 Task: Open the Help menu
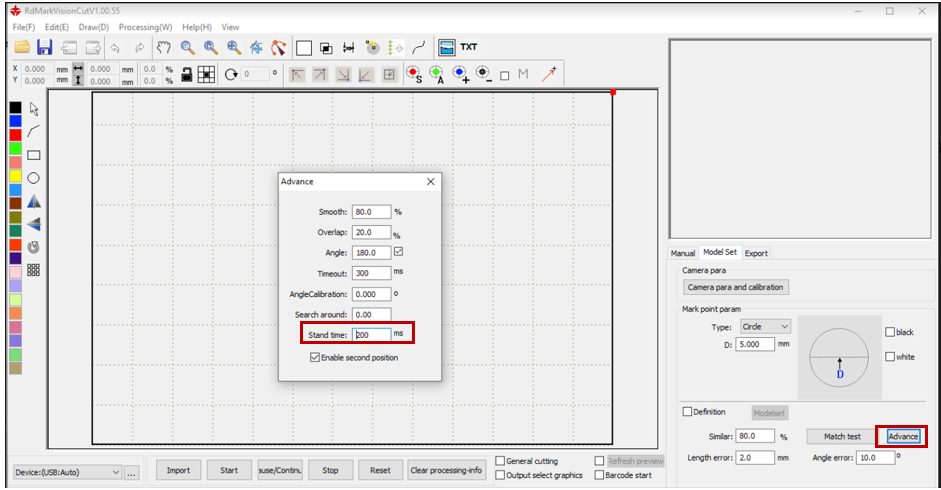click(x=197, y=27)
